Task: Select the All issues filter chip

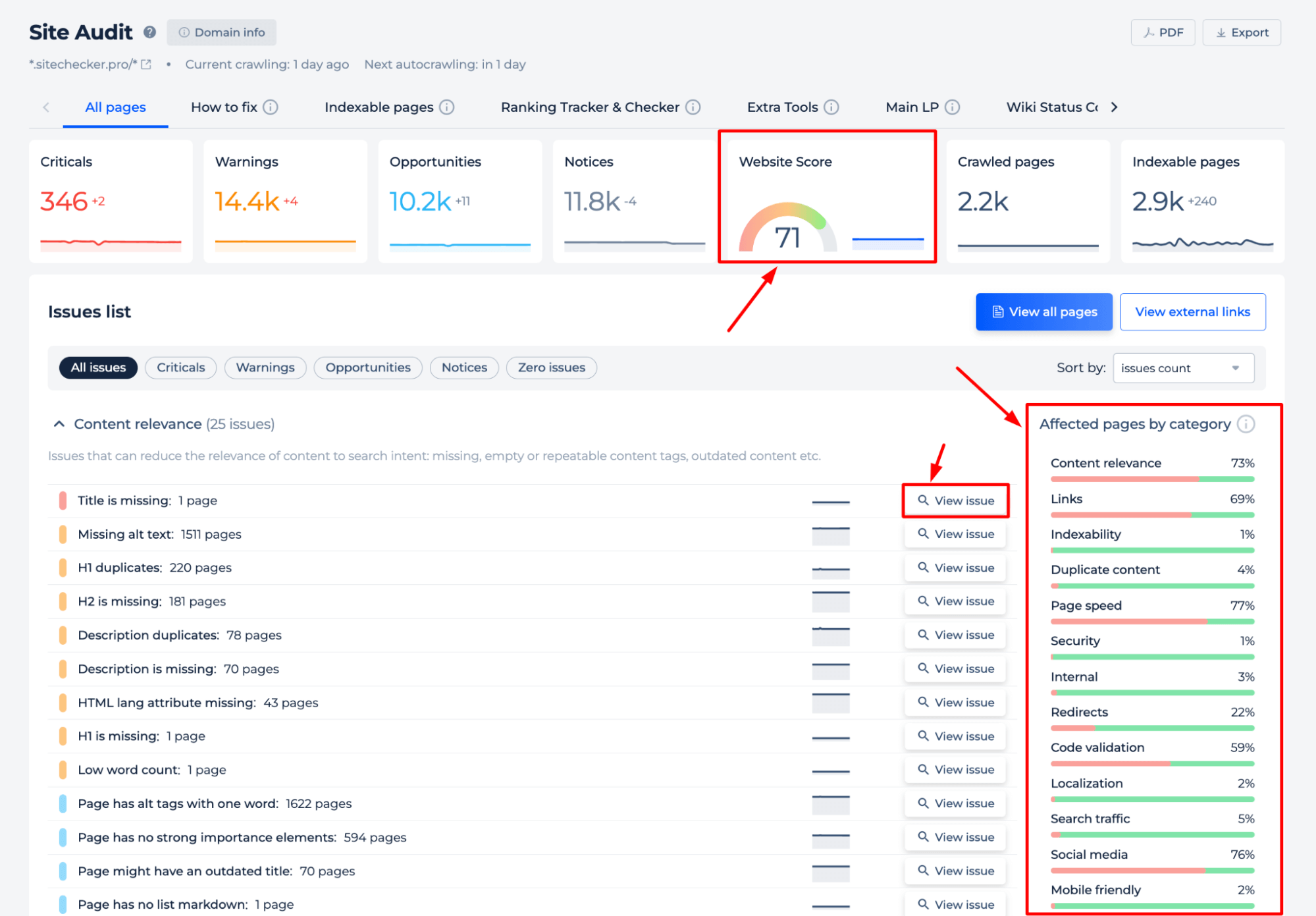Action: [x=98, y=367]
